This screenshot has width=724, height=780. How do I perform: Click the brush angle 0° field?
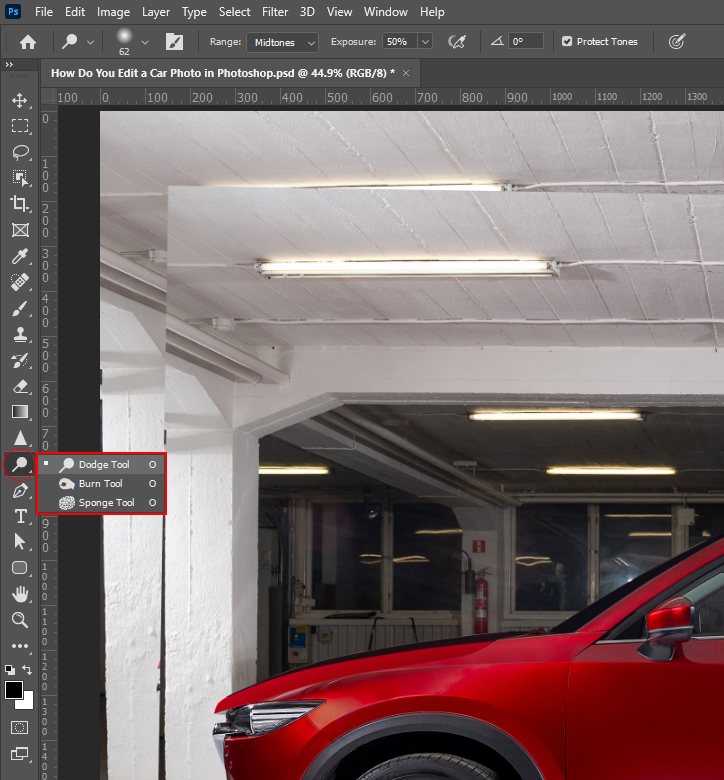point(526,41)
